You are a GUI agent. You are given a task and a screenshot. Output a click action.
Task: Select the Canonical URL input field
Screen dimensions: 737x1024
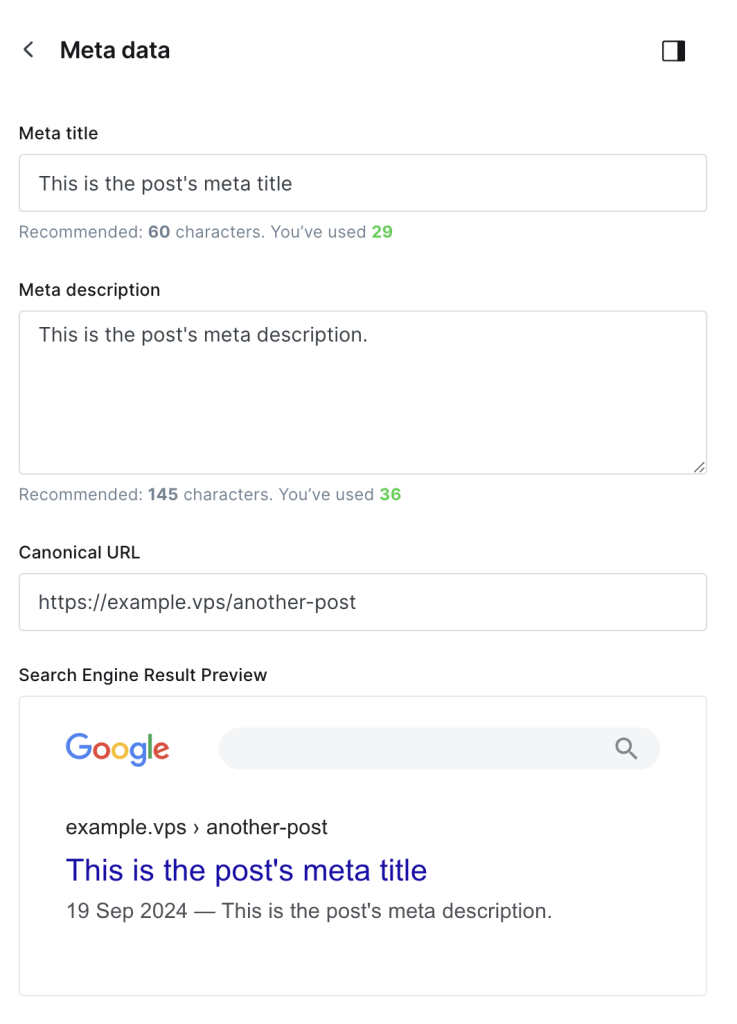point(362,602)
